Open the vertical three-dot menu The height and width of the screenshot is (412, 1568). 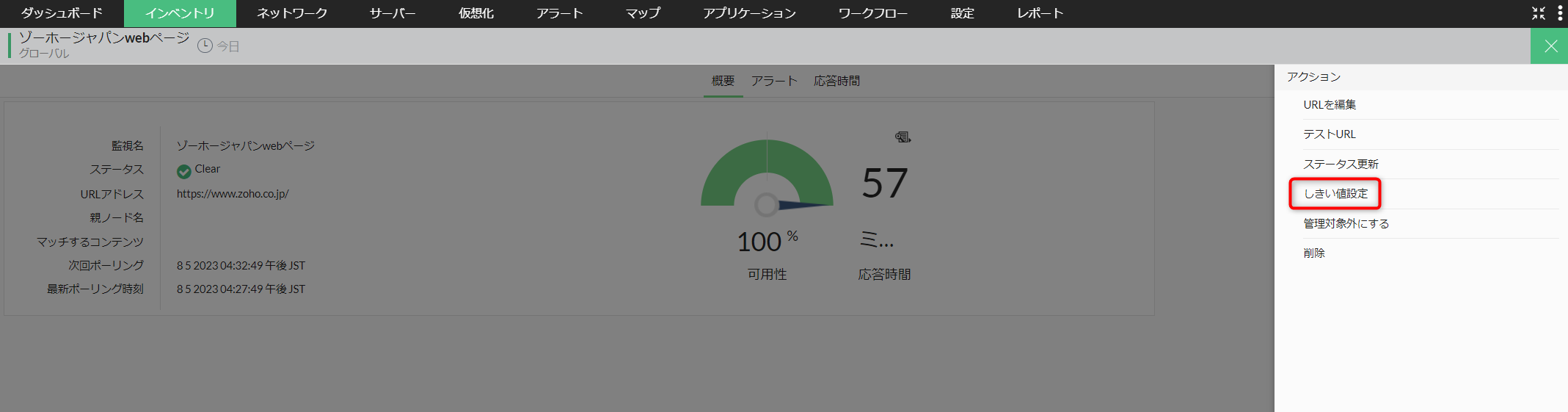[x=1560, y=13]
